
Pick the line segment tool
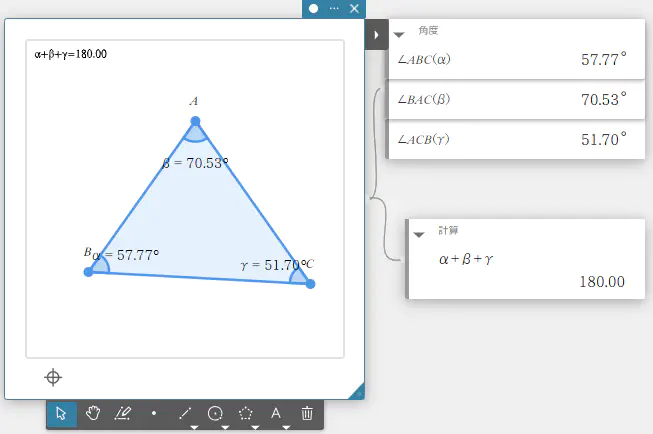tap(184, 413)
